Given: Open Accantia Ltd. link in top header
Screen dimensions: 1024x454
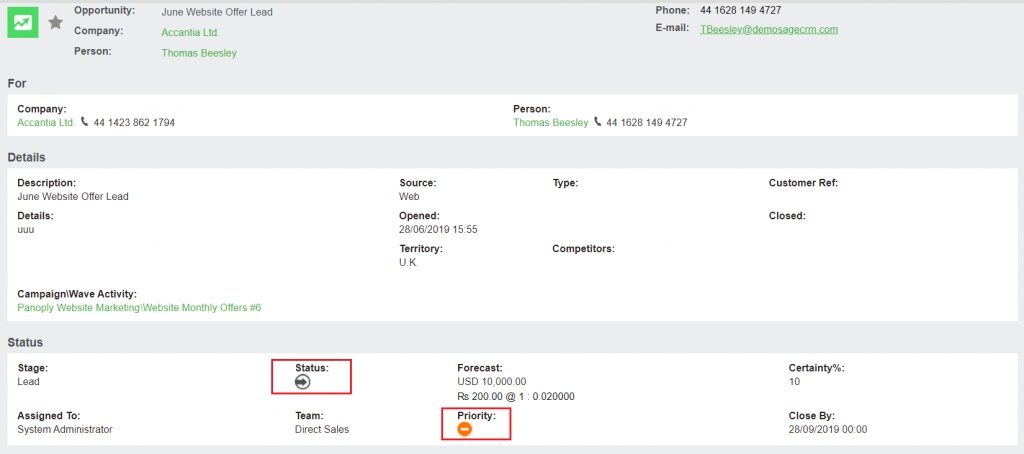Looking at the screenshot, I should (190, 33).
